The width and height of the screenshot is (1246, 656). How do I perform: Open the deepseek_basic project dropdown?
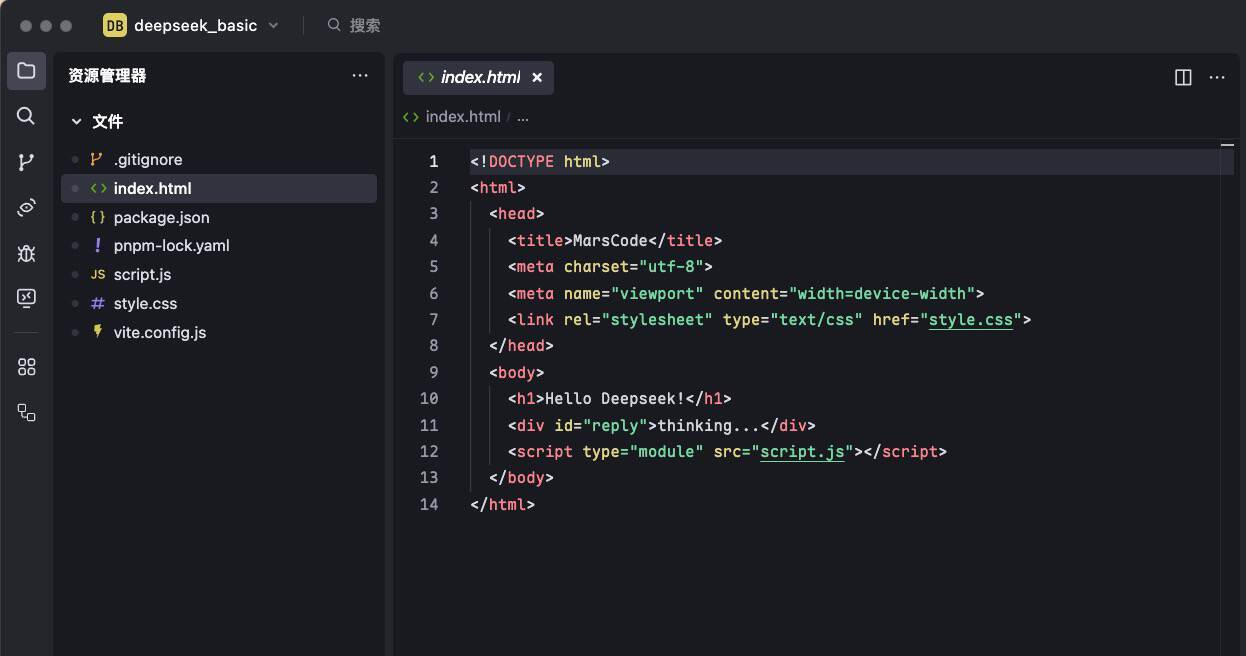tap(194, 26)
